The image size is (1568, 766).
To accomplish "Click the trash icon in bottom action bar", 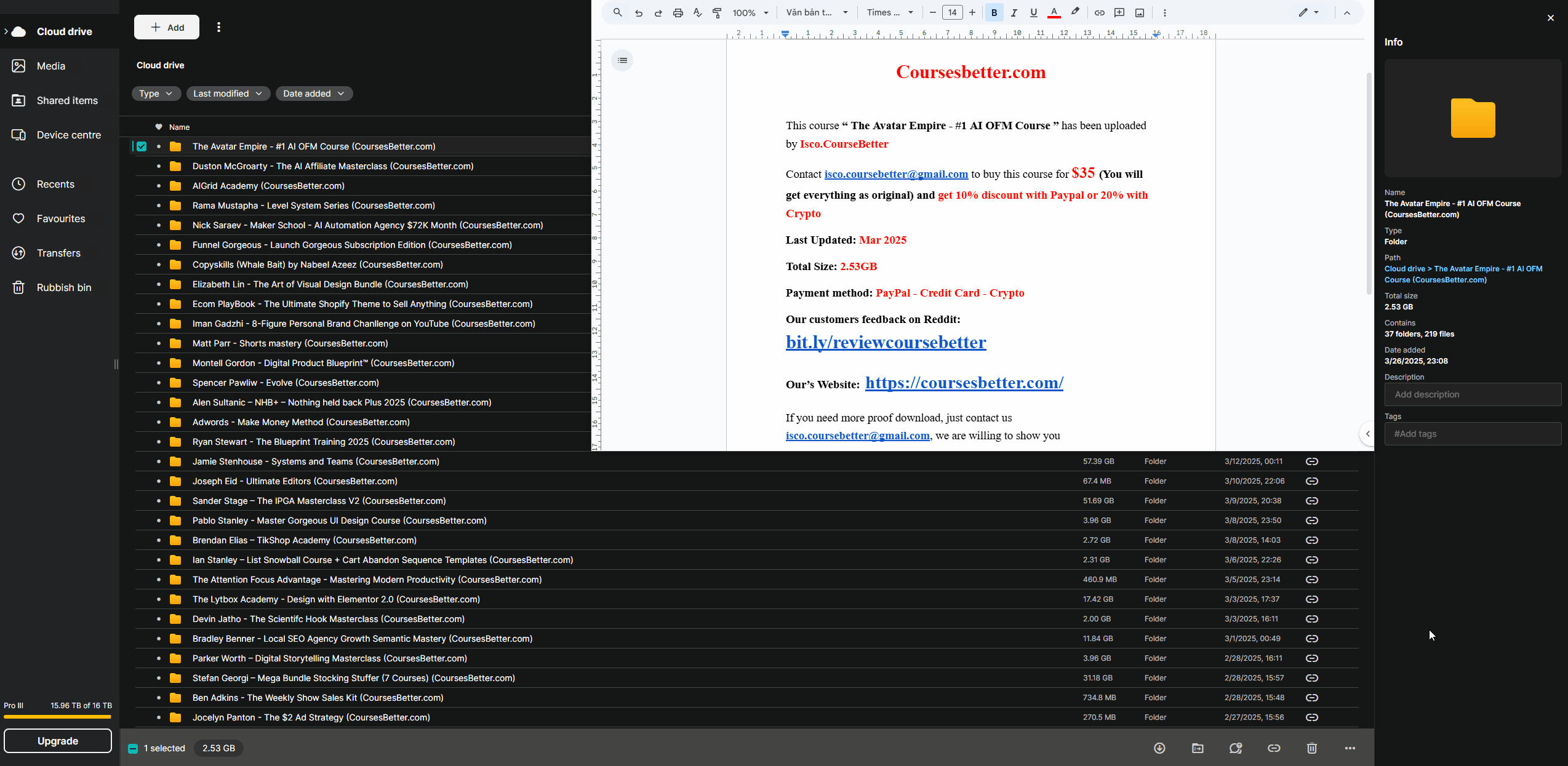I will coord(1312,748).
